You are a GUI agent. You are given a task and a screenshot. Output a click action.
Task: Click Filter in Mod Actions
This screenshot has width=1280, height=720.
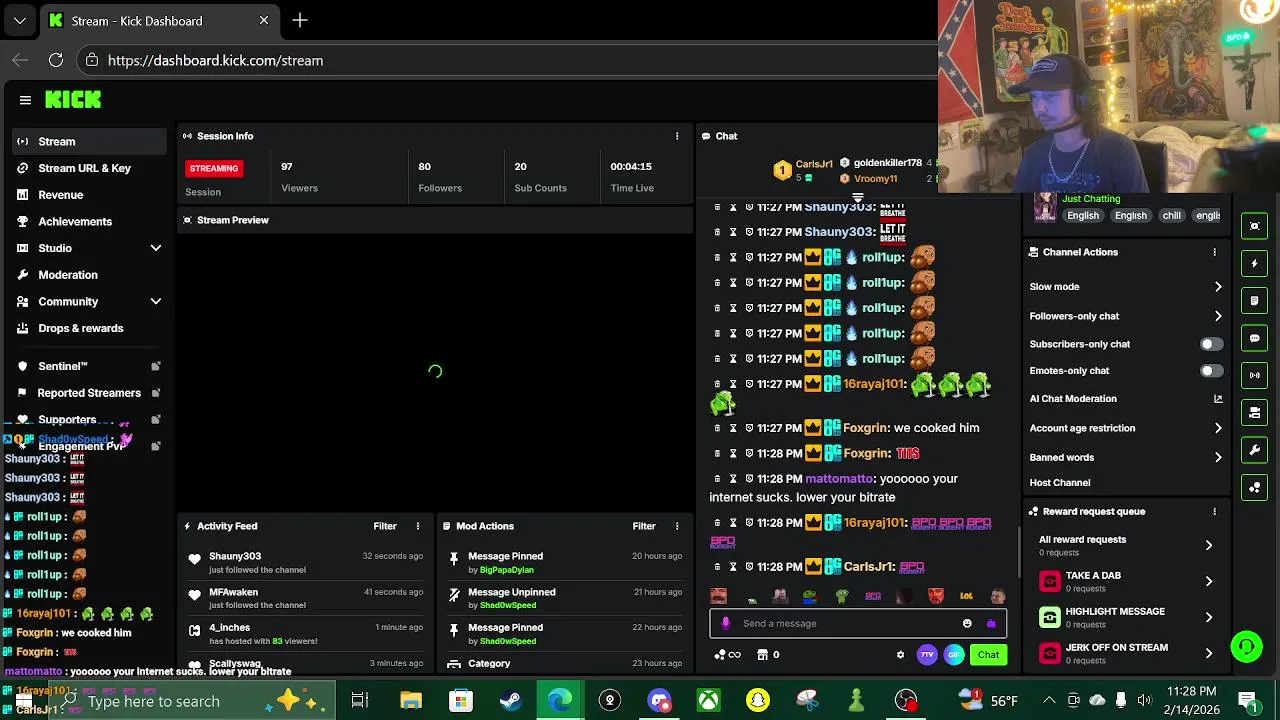tap(644, 526)
